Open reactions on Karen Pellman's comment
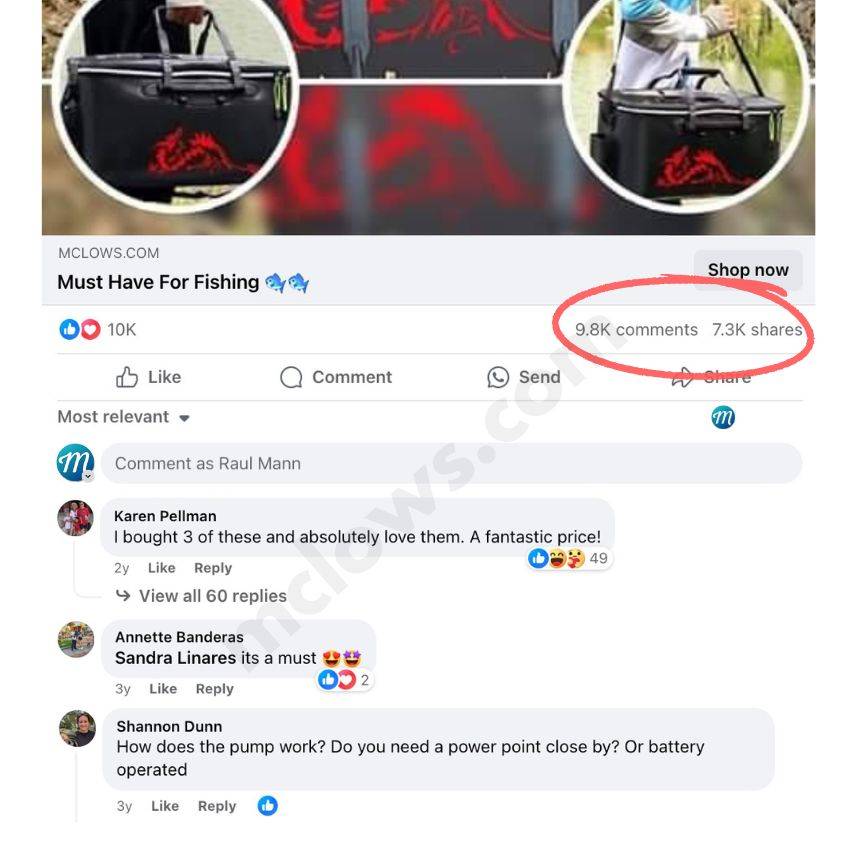 pyautogui.click(x=570, y=558)
